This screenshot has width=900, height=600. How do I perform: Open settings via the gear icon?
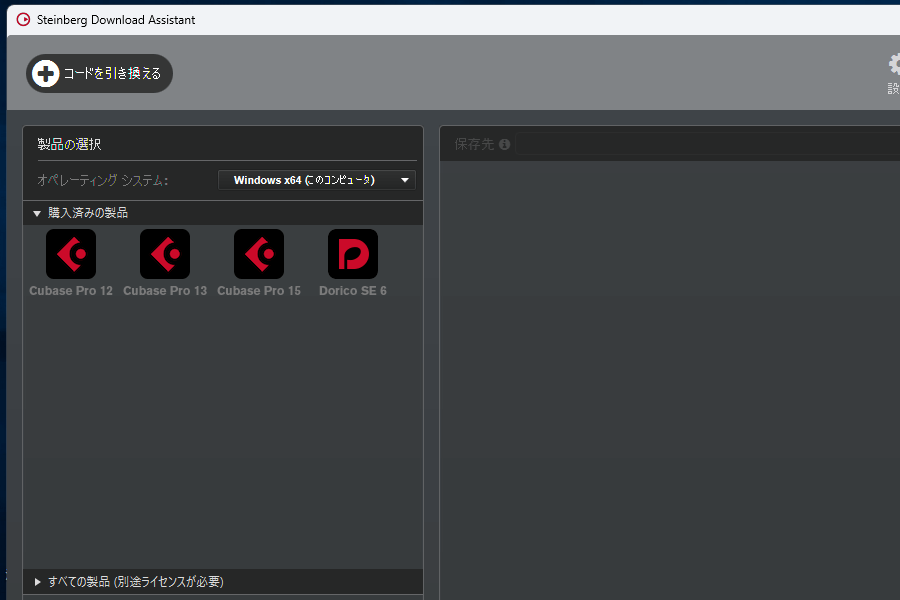point(893,65)
